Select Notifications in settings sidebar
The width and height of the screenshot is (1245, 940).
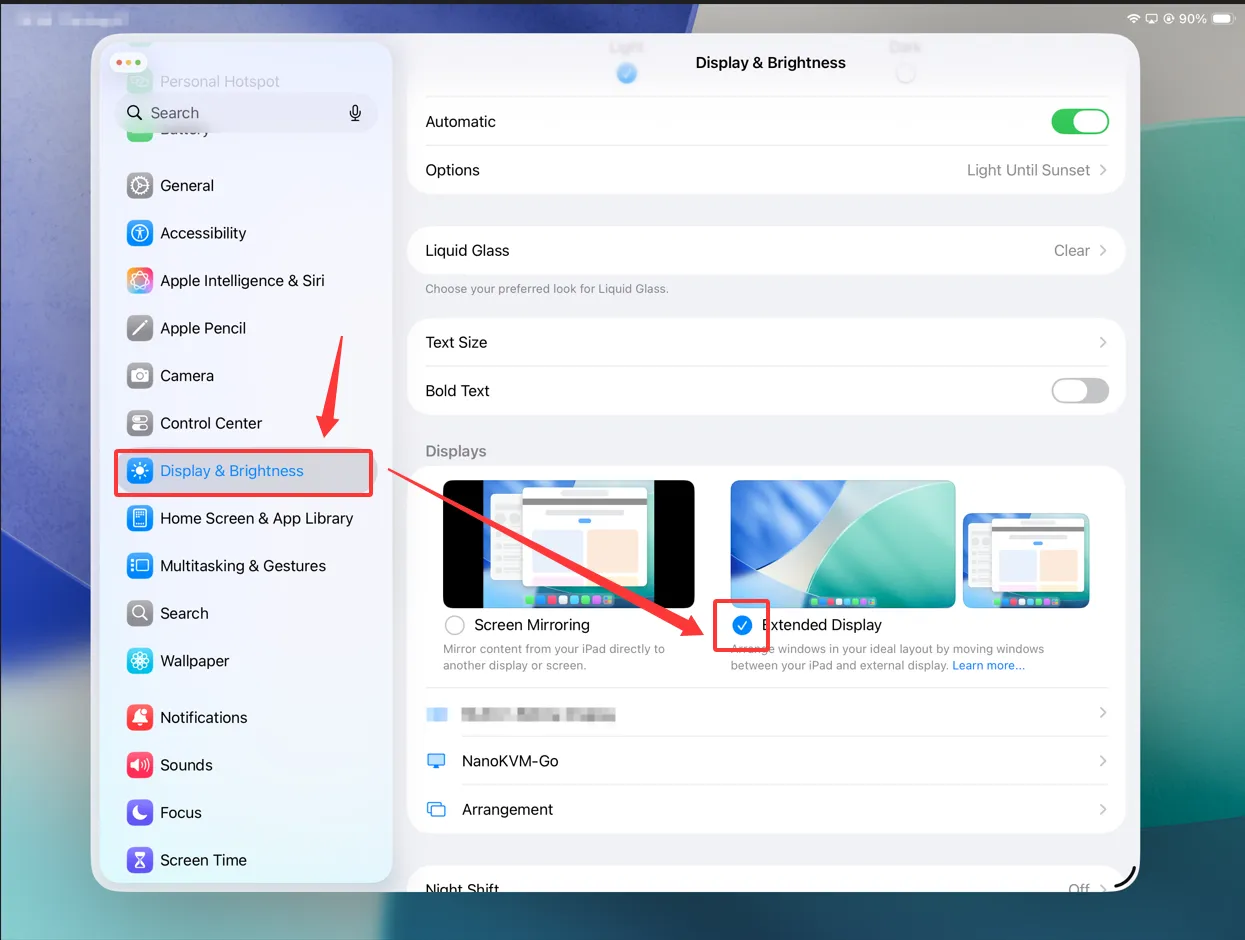pyautogui.click(x=245, y=717)
